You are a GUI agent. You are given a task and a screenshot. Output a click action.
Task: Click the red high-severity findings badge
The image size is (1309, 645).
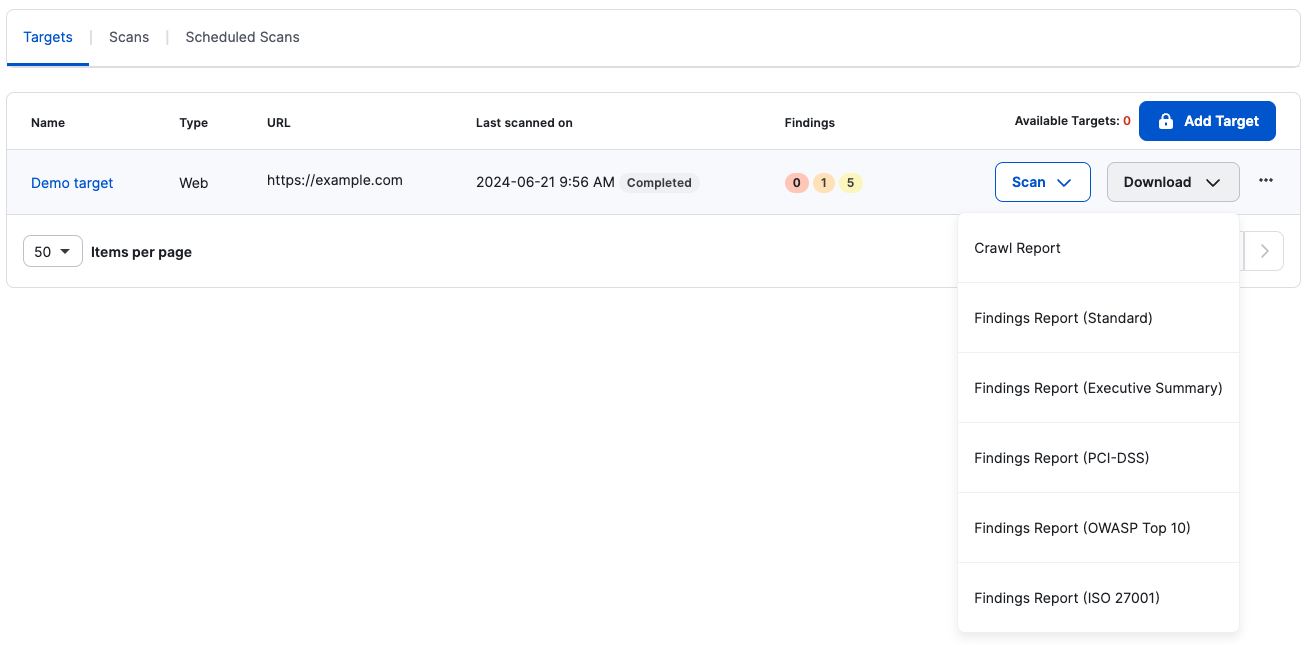(x=796, y=183)
